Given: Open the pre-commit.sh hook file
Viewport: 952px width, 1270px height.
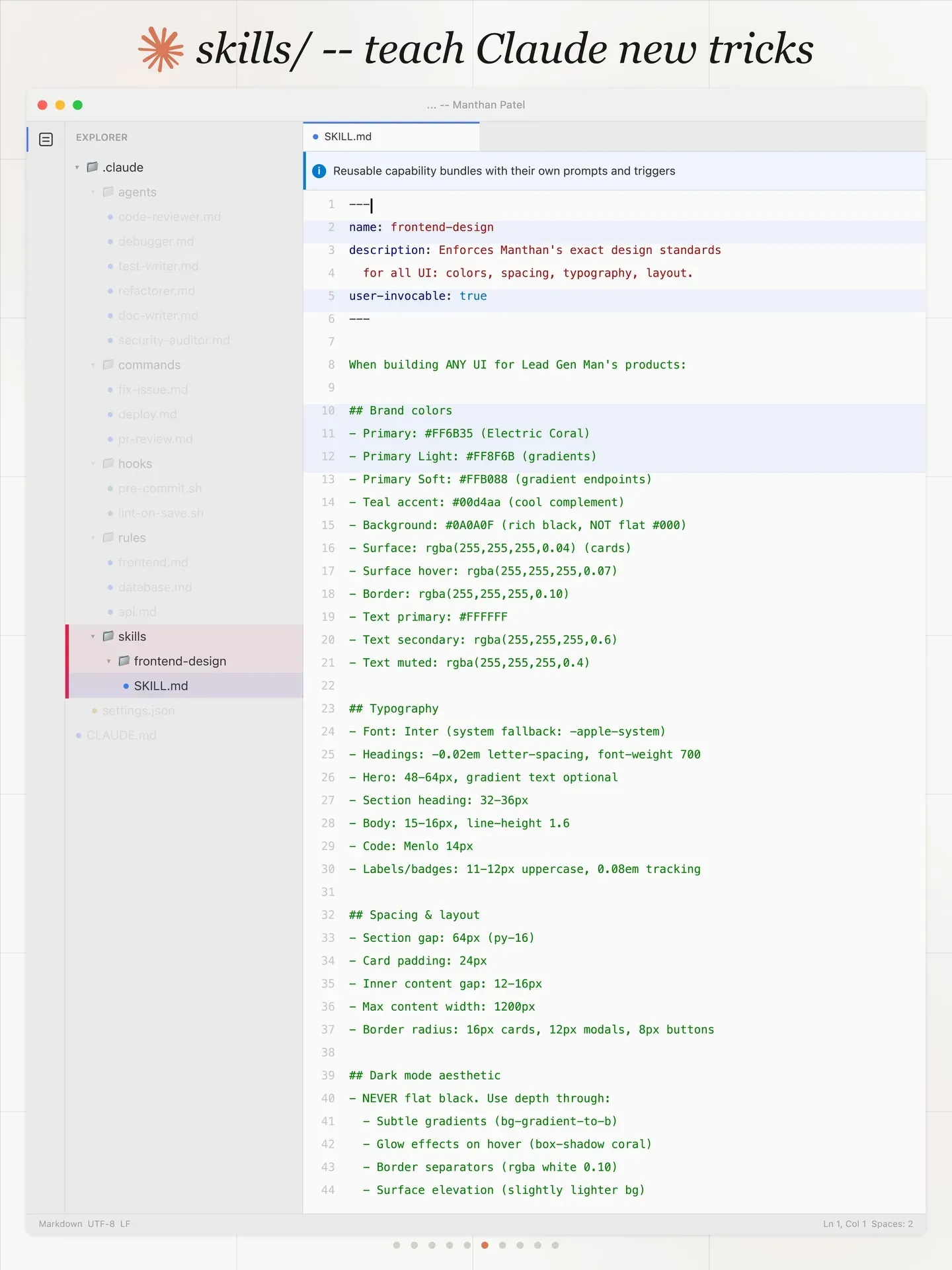Looking at the screenshot, I should pos(160,488).
